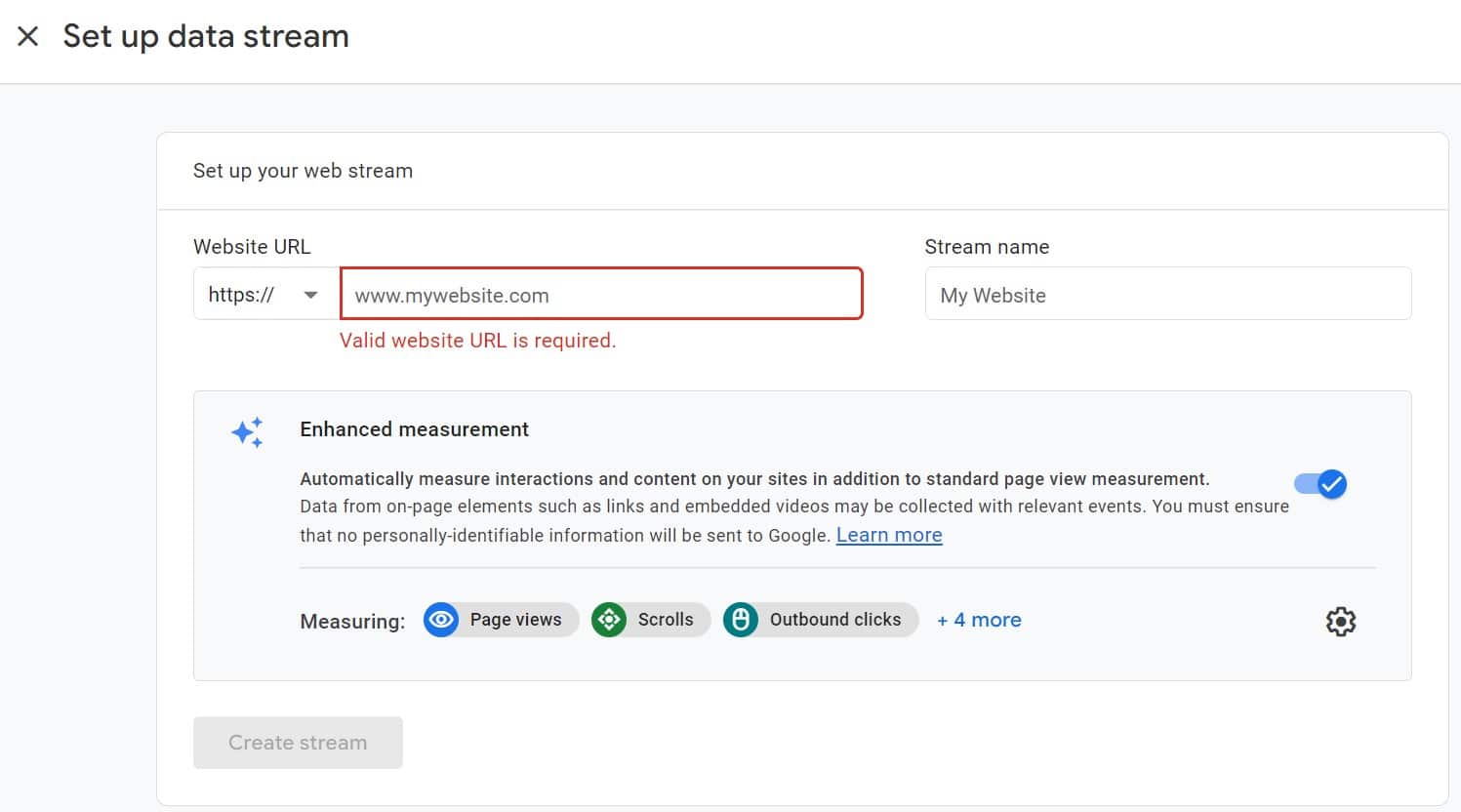Select the Scrolls chip label
This screenshot has width=1461, height=812.
tap(666, 620)
